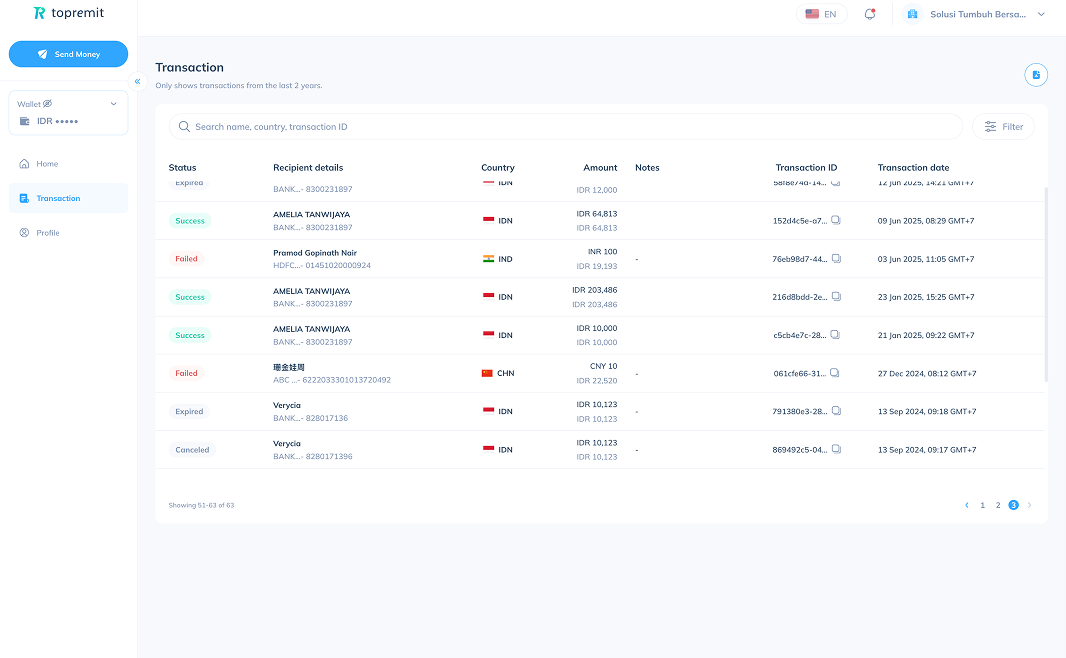Click the Status column header
1066x658 pixels.
182,167
